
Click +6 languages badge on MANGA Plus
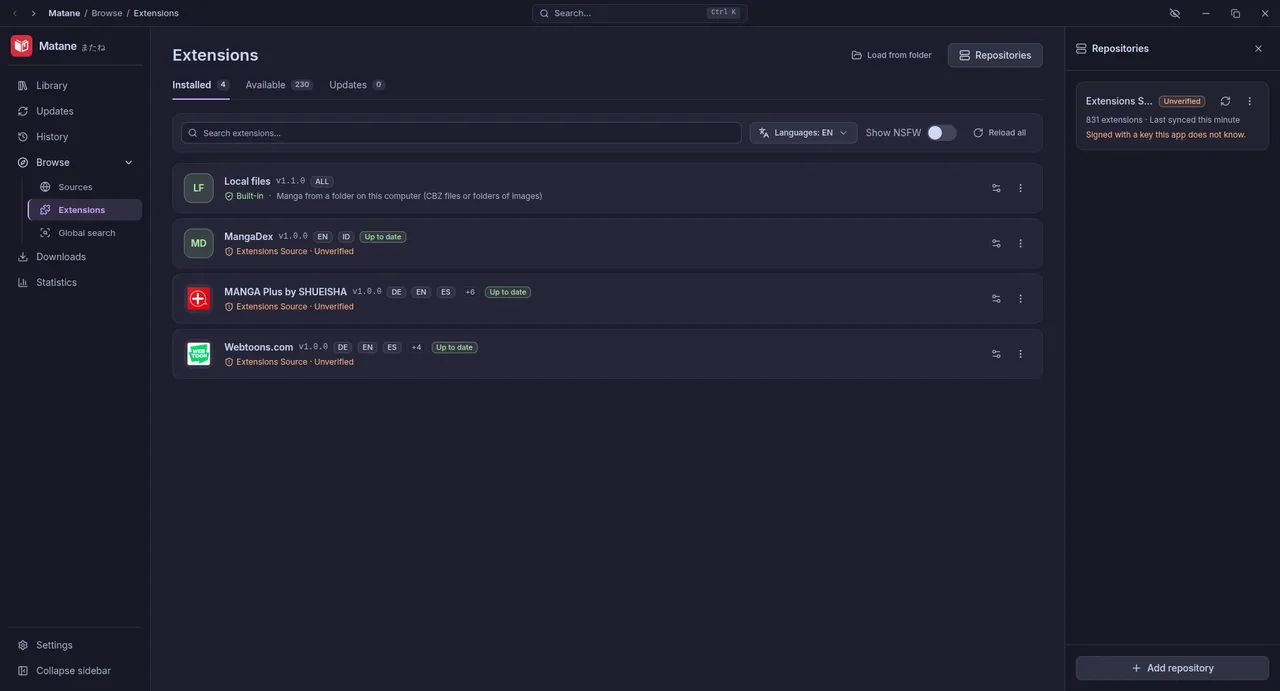[470, 292]
